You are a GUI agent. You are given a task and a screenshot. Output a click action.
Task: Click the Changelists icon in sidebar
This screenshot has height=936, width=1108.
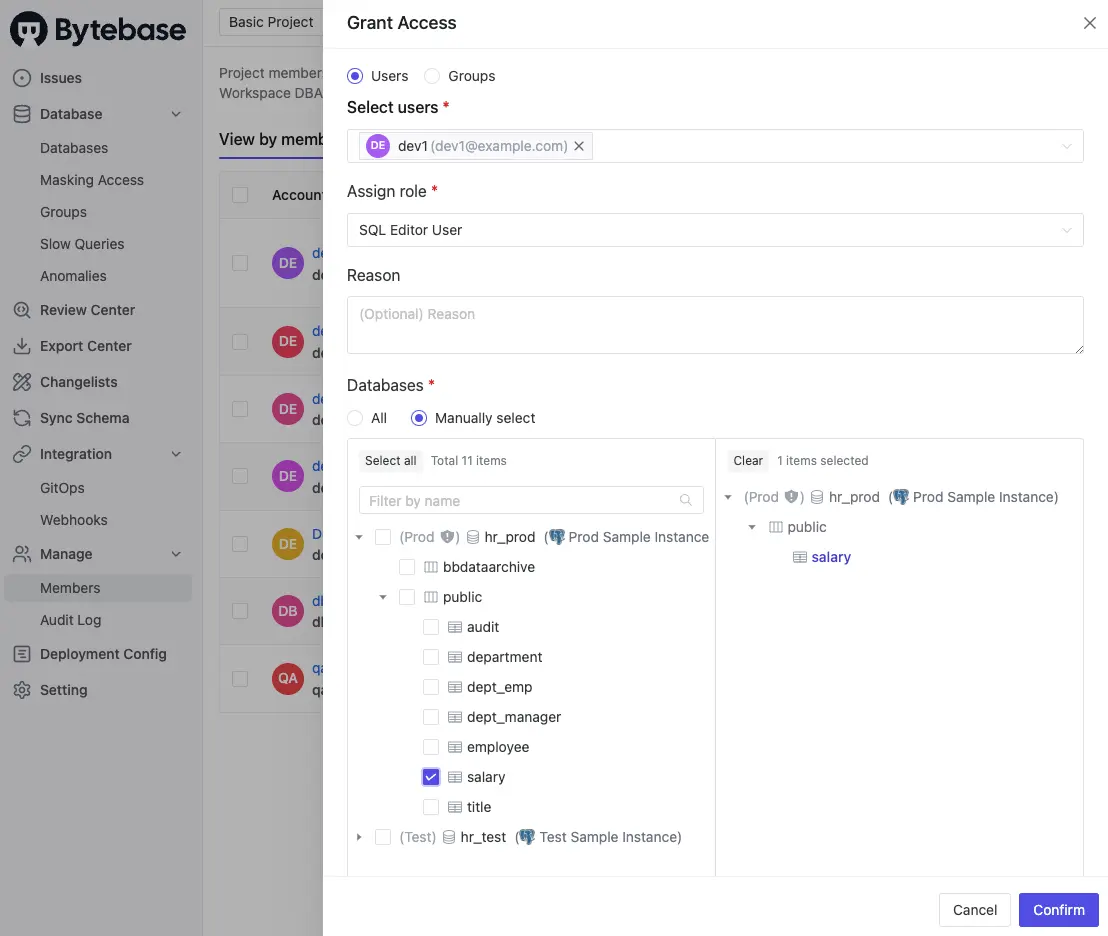click(x=22, y=382)
